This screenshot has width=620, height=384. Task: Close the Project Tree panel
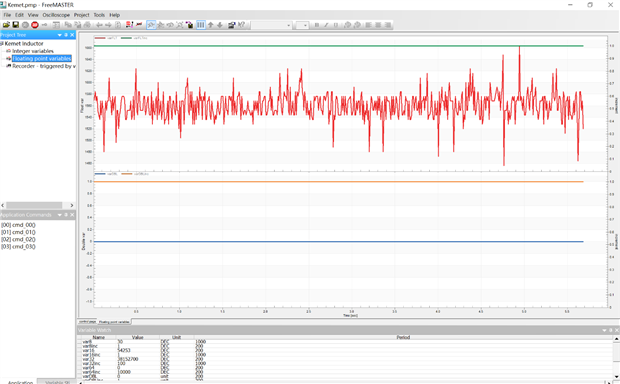[72, 35]
